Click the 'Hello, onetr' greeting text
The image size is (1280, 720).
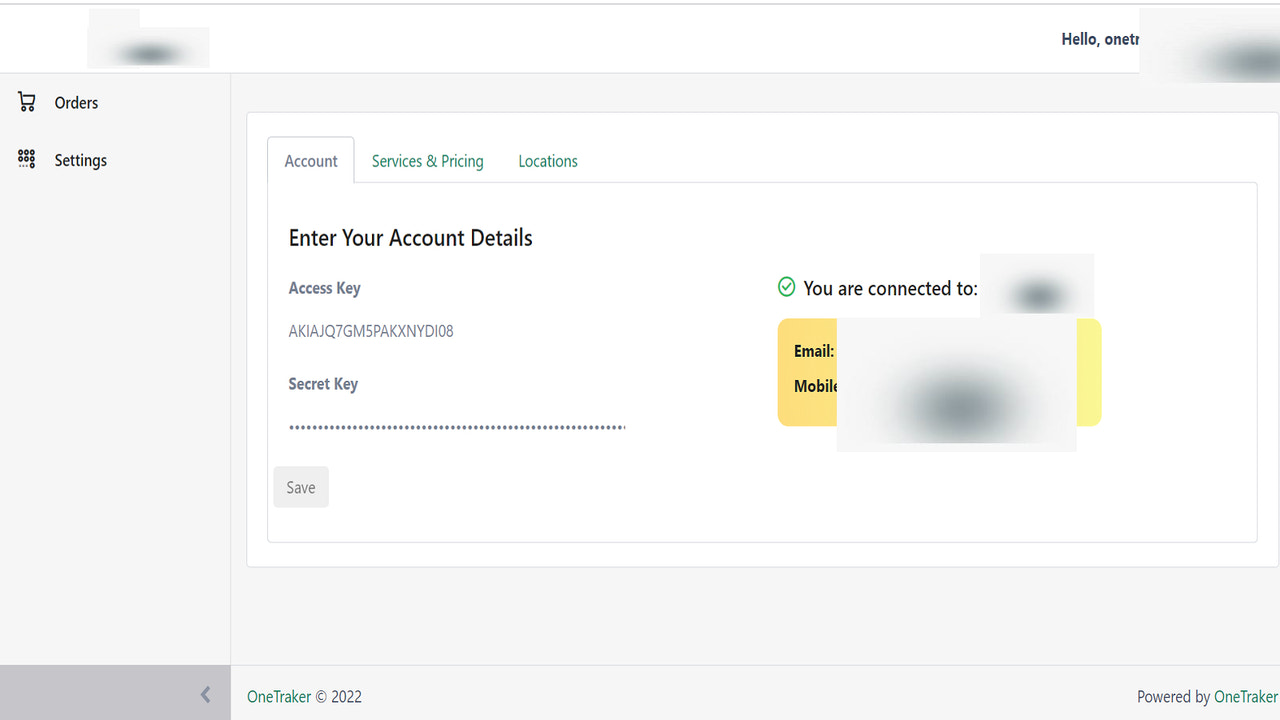point(1100,39)
